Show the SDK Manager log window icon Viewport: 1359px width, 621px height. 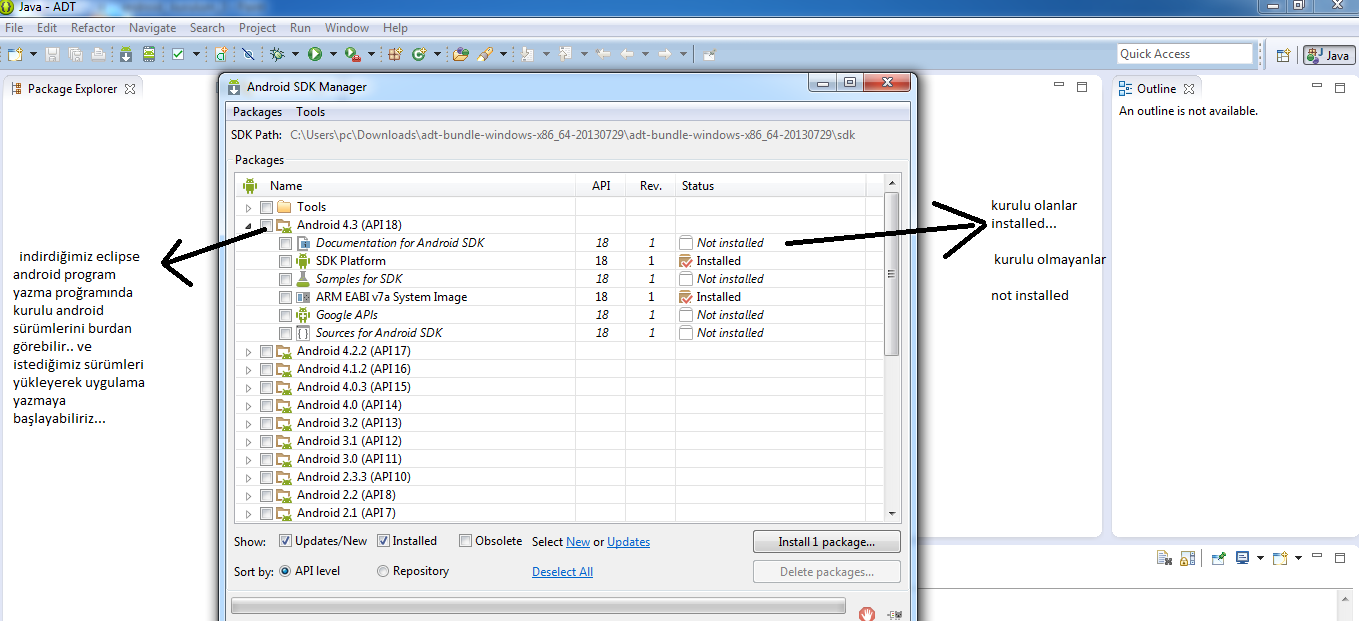(893, 614)
